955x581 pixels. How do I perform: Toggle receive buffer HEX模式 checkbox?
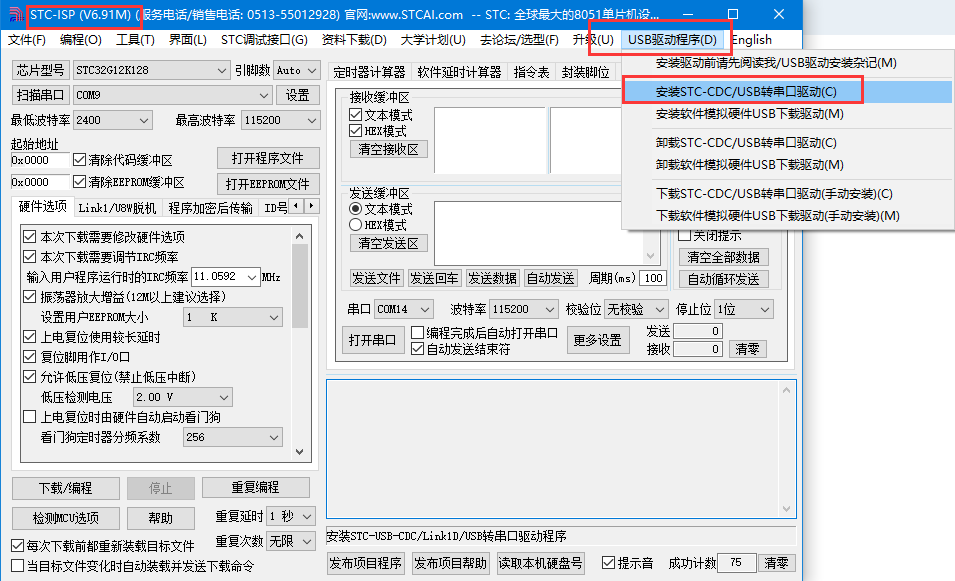(356, 131)
